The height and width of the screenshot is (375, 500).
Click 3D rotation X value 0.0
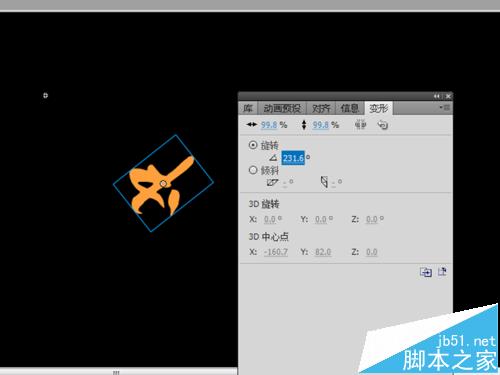(x=270, y=219)
